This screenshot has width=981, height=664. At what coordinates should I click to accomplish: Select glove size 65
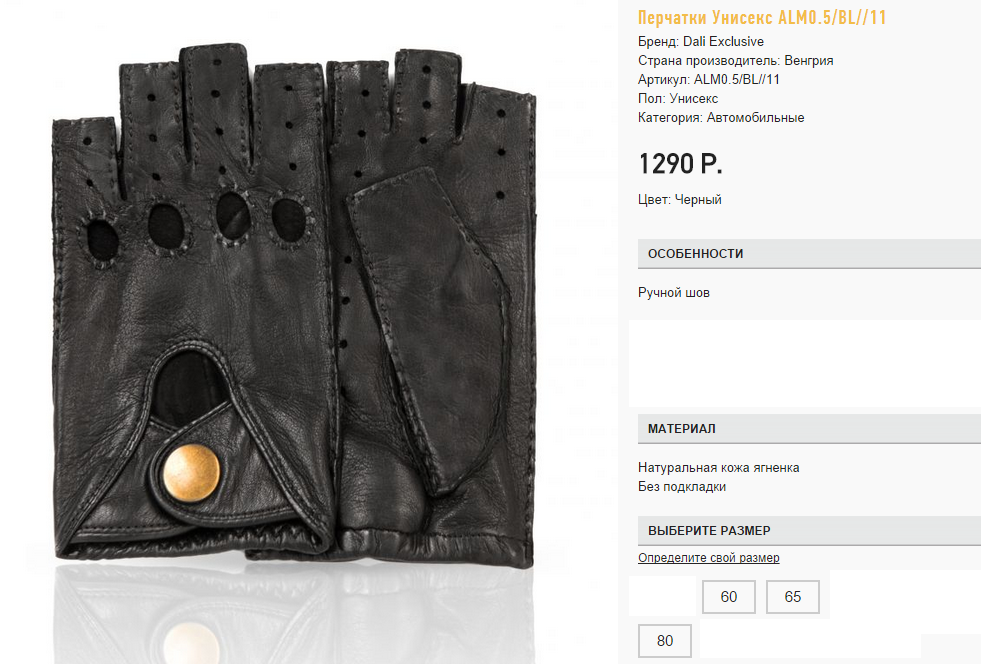(793, 596)
